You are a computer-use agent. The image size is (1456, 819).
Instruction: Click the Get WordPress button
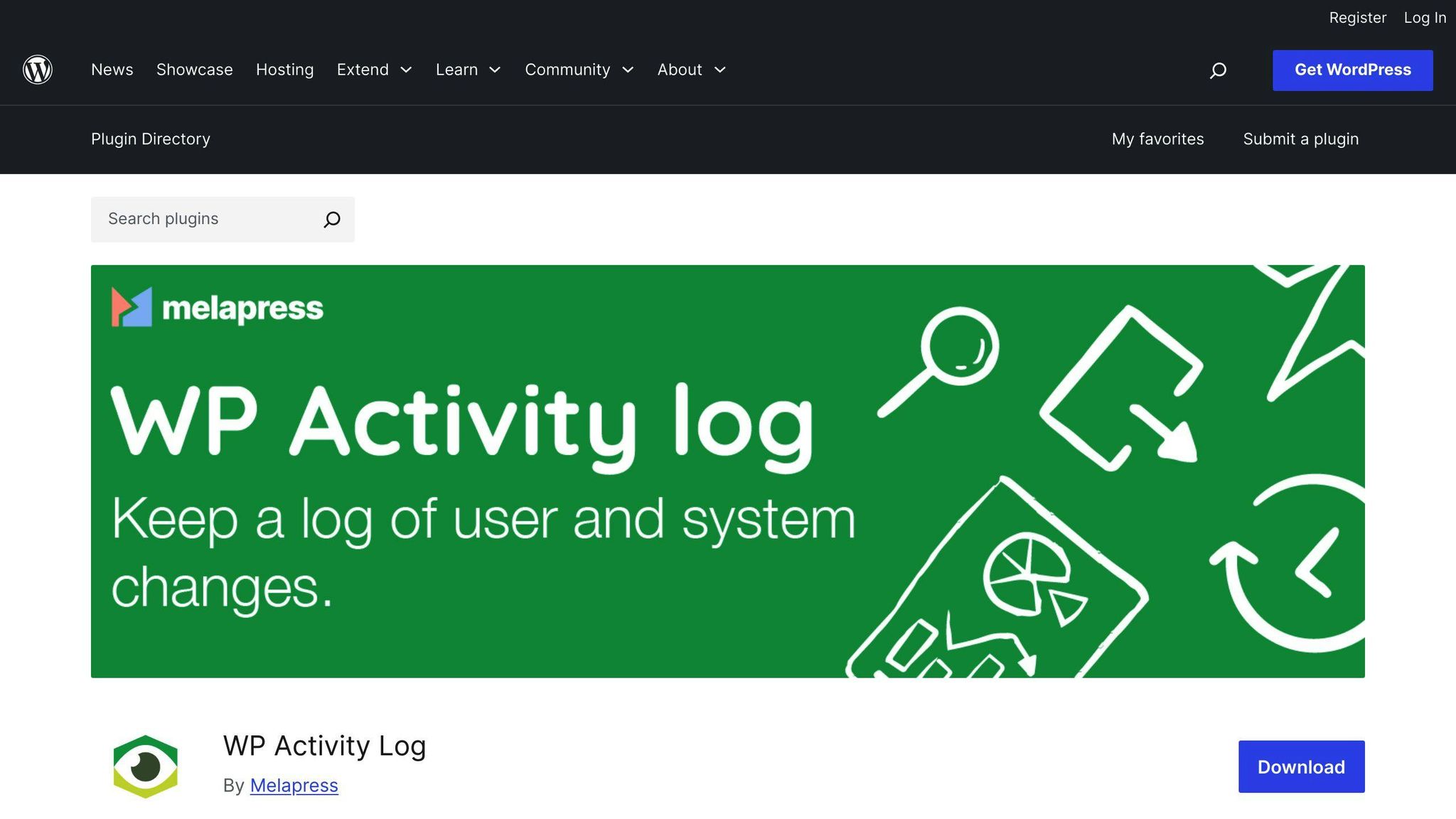1353,70
